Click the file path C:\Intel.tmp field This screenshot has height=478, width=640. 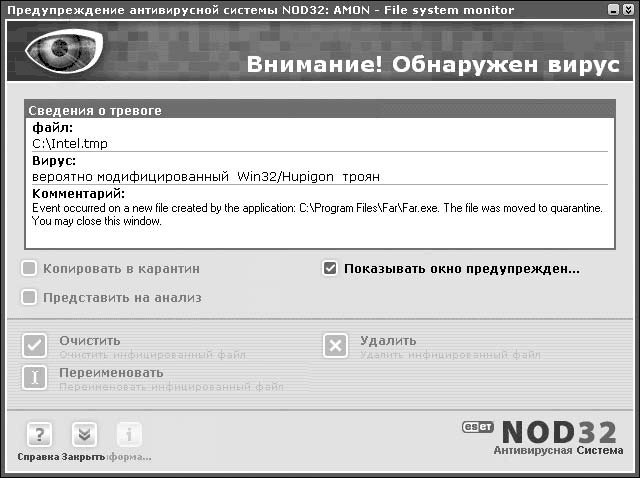70,143
